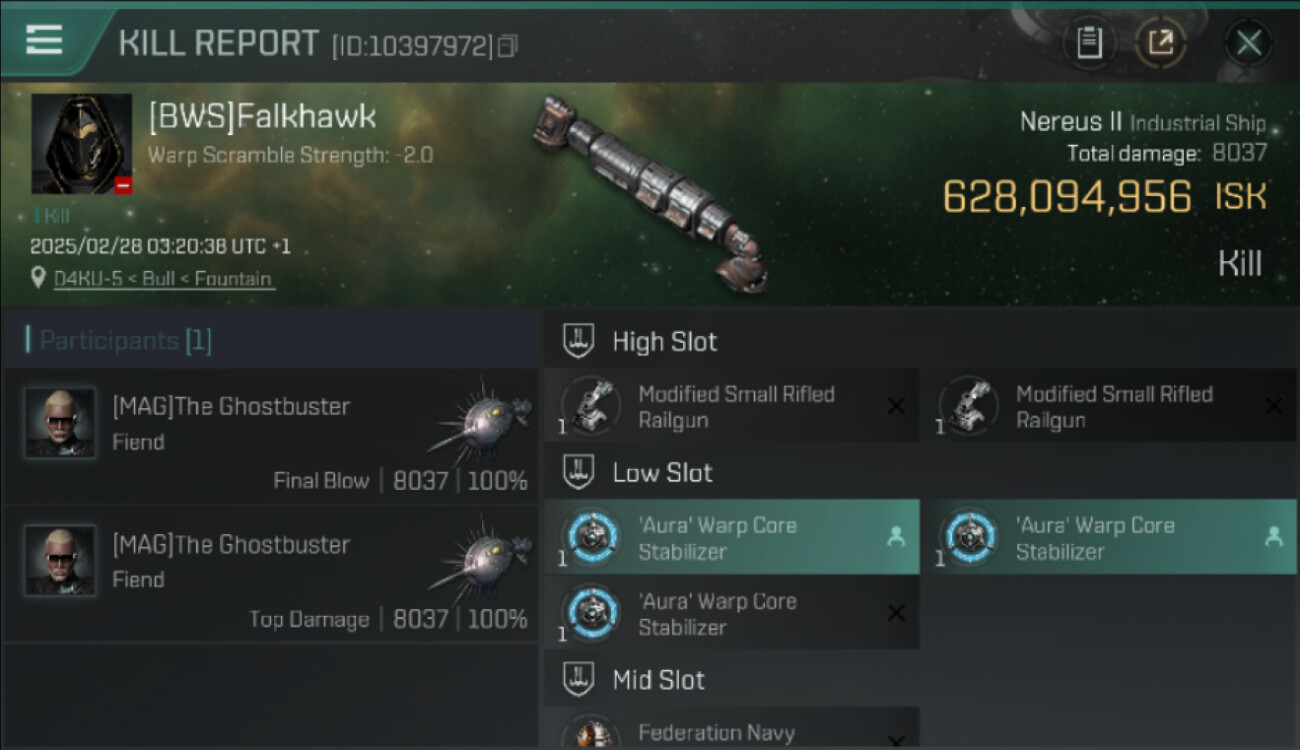This screenshot has width=1300, height=750.
Task: Copy the kill report ID
Action: 508,46
